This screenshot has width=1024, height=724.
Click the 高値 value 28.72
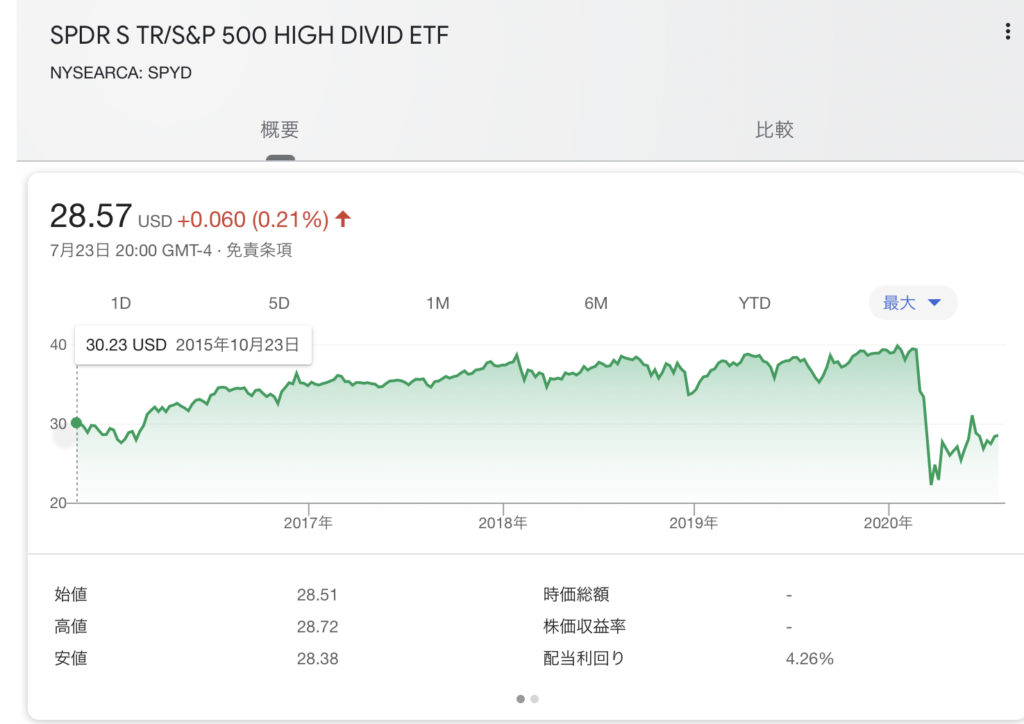tap(317, 627)
